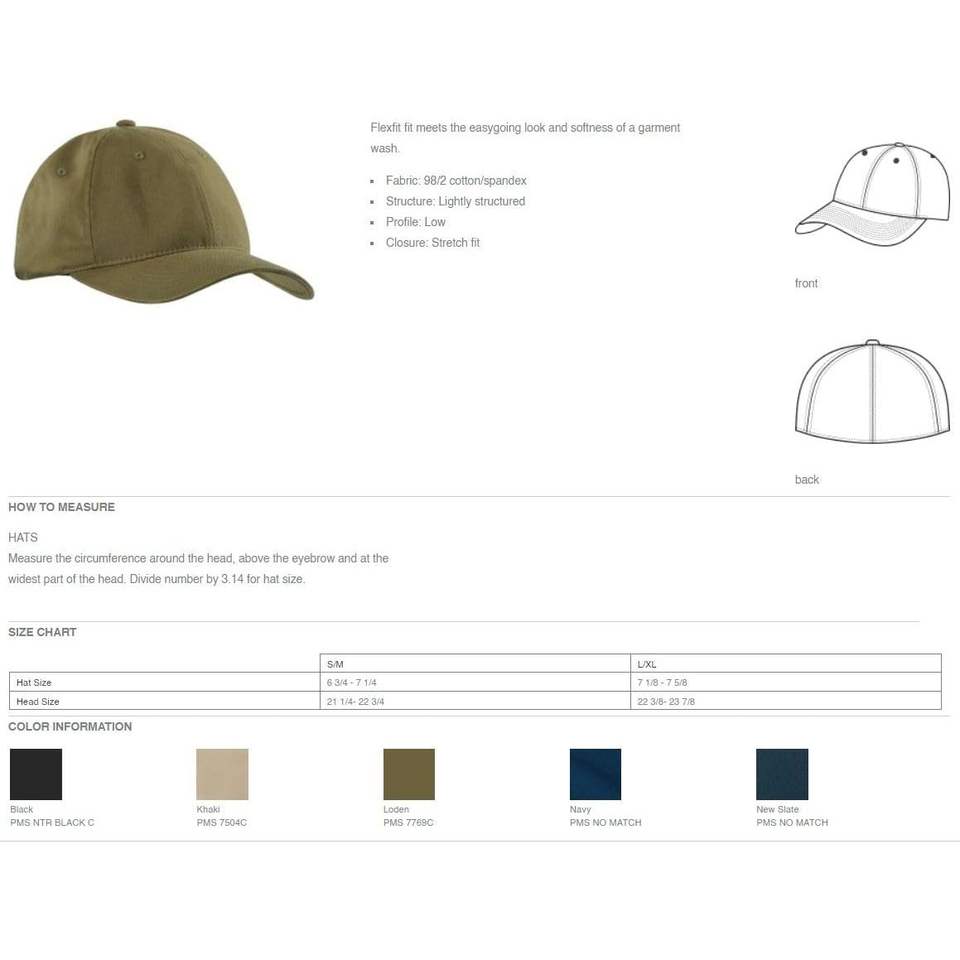This screenshot has width=960, height=960.
Task: Click 'Fabric: 98/2 cotton/spandex' bullet
Action: click(x=456, y=181)
